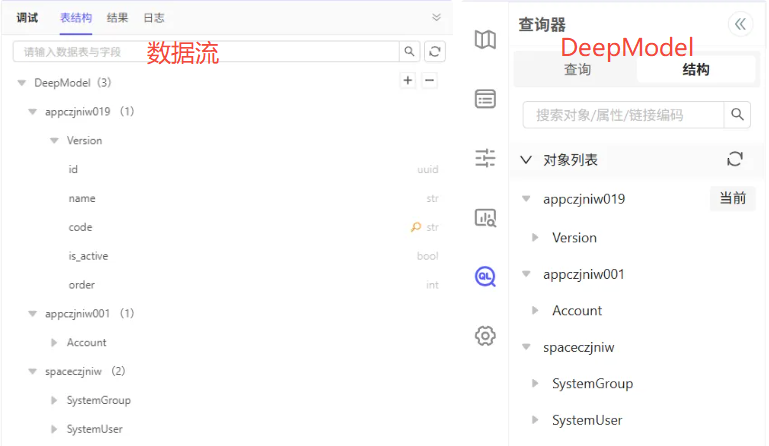Expand SystemUser in 查询器 object list
The height and width of the screenshot is (446, 769).
coord(535,420)
